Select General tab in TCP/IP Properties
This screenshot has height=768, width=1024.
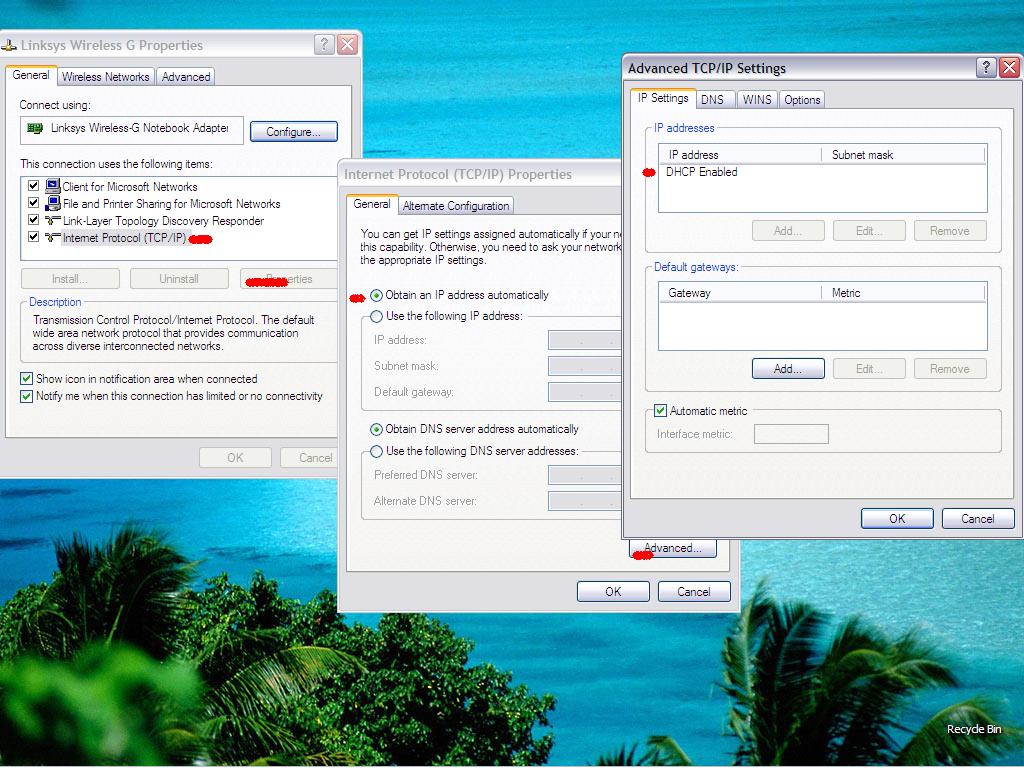click(372, 204)
